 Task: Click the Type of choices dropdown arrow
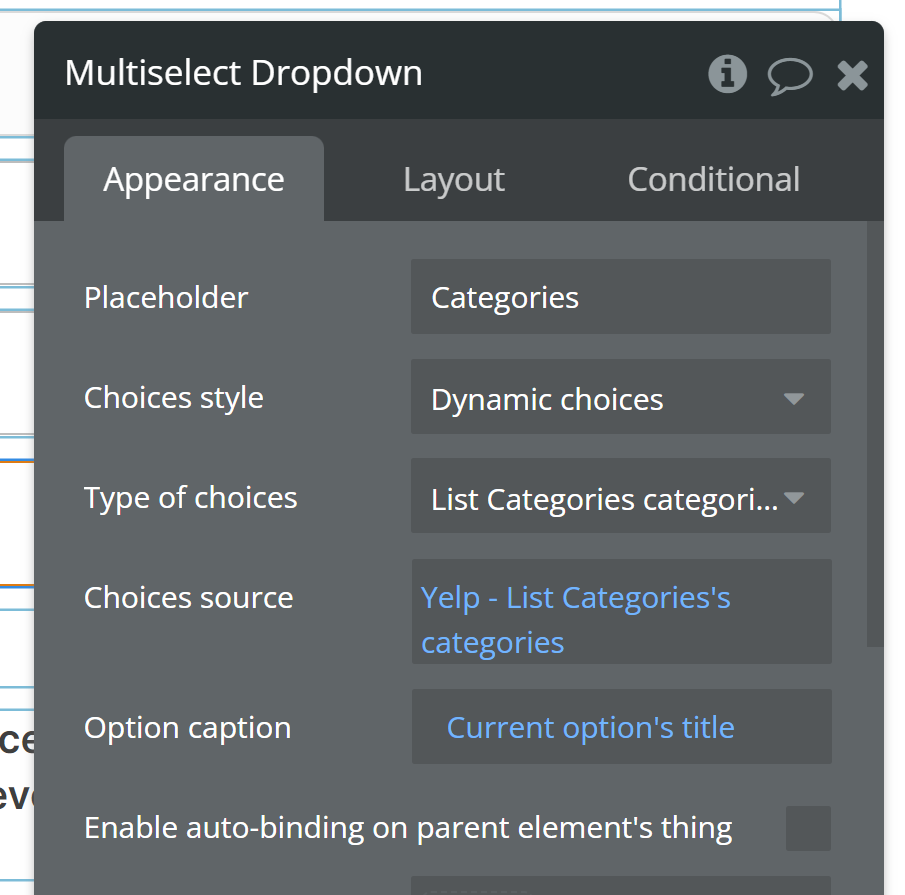pyautogui.click(x=794, y=497)
